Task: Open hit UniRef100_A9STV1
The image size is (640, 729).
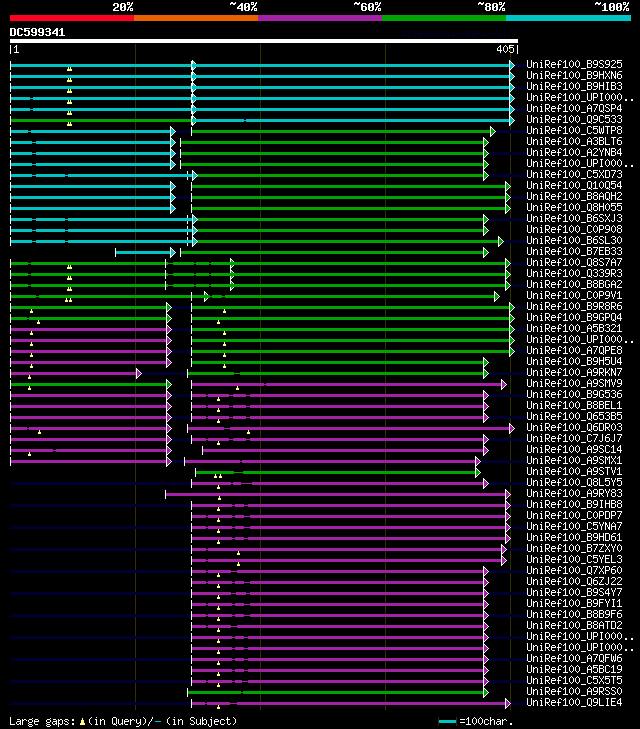Action: click(x=574, y=471)
